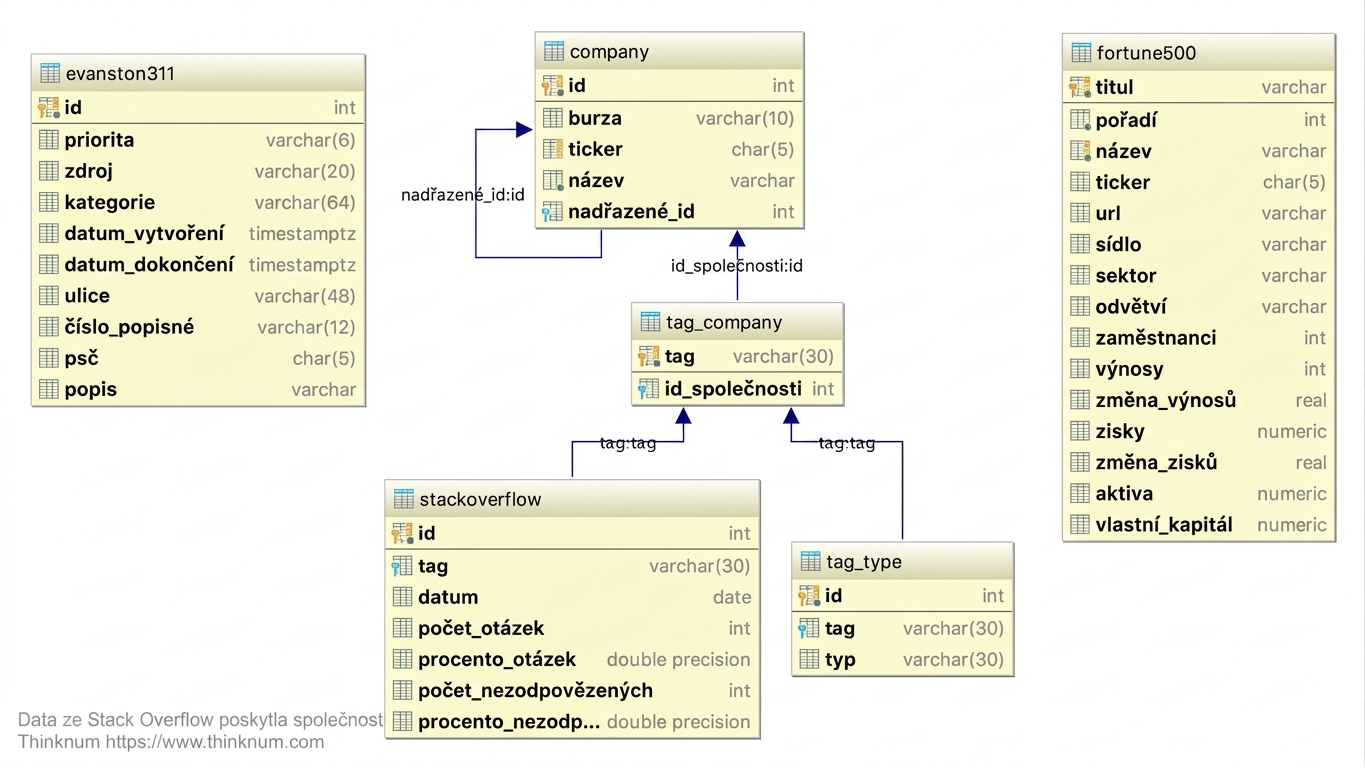Click the company table header icon

pyautogui.click(x=554, y=52)
